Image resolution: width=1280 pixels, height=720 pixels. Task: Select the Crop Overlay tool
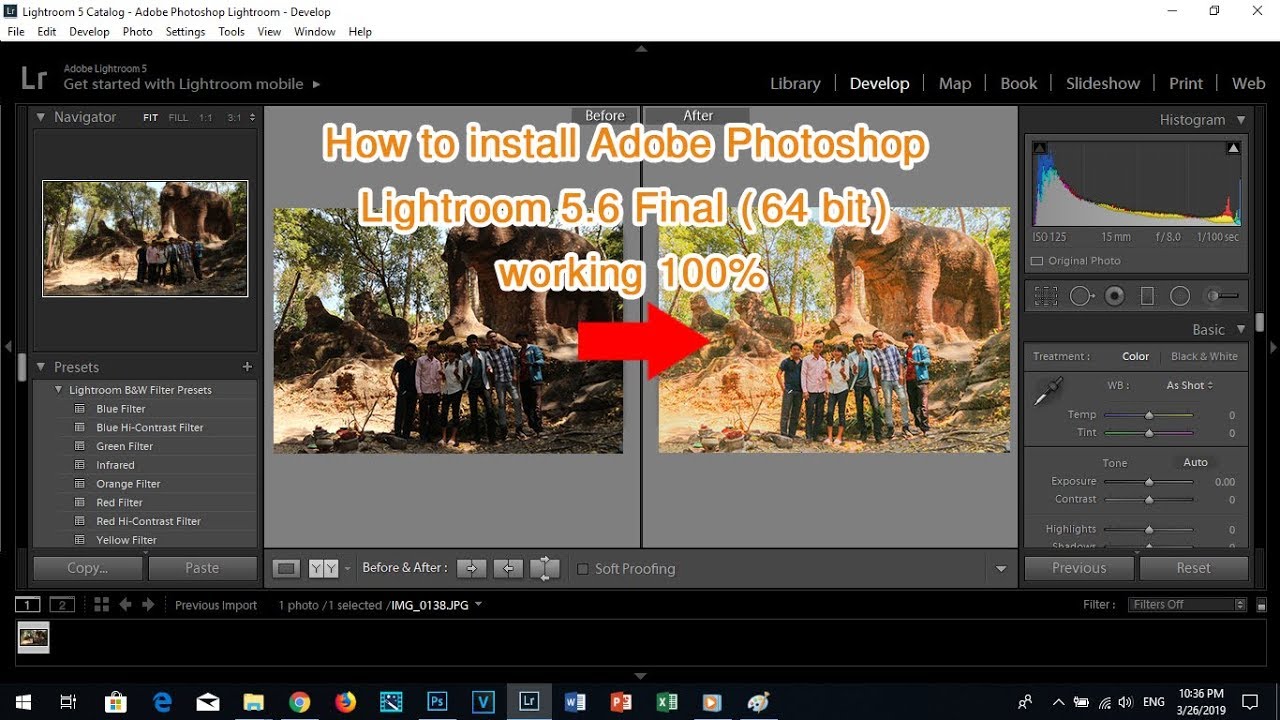(x=1046, y=296)
